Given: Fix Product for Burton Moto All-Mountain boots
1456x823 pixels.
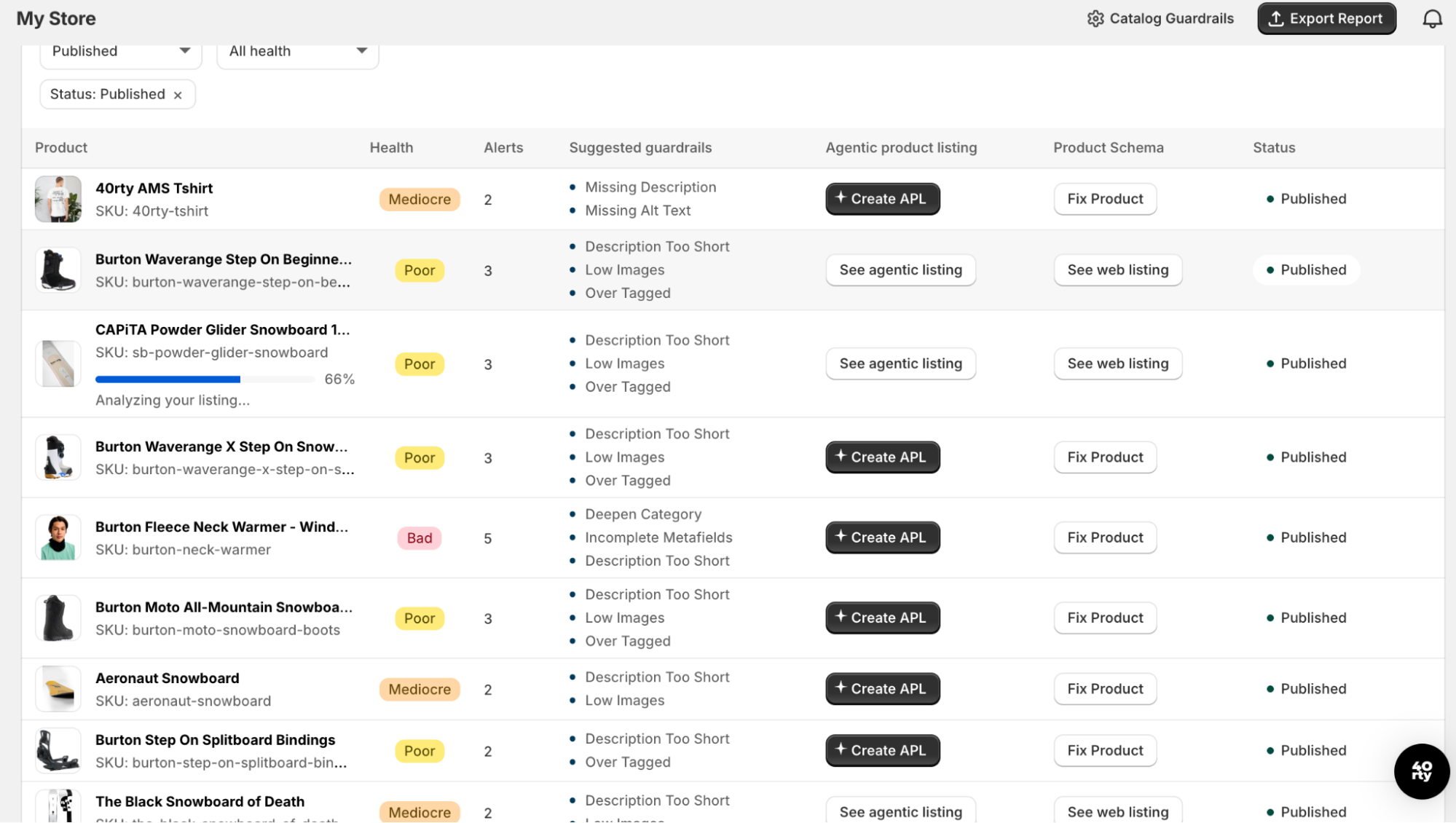Looking at the screenshot, I should pyautogui.click(x=1105, y=618).
